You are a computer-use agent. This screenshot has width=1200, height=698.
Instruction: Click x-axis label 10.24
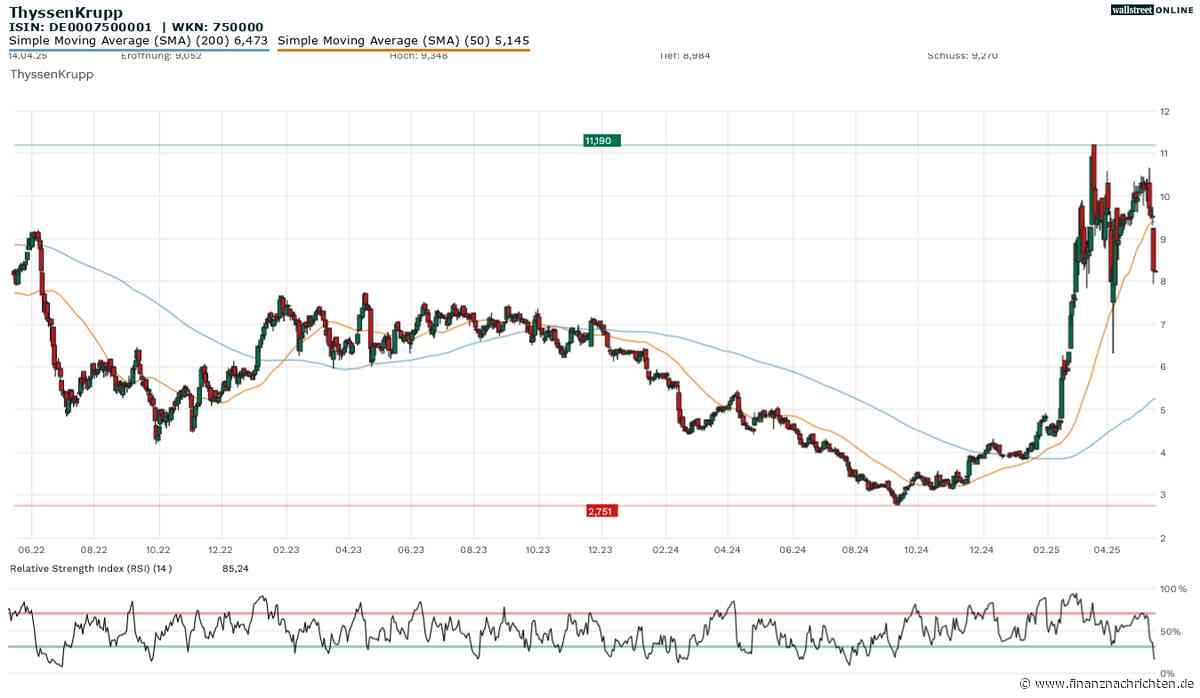916,550
